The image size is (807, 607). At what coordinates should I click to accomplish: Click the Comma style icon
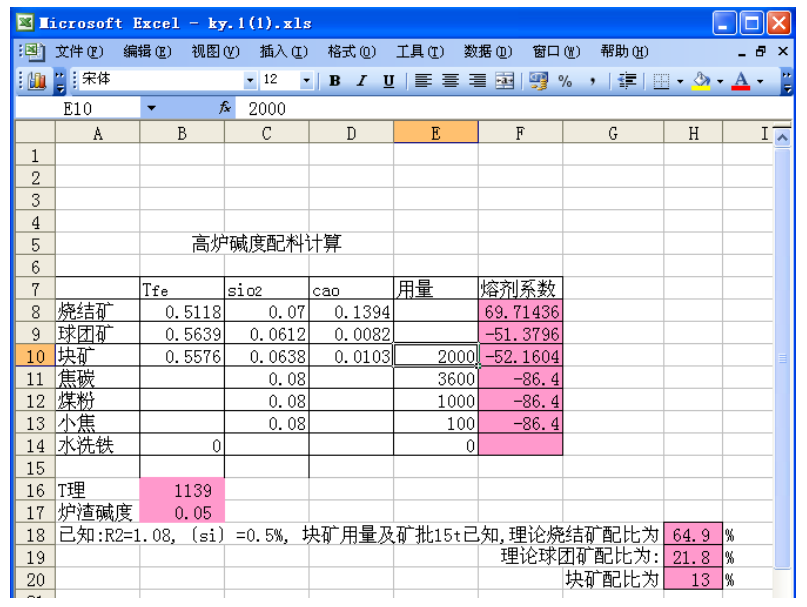point(592,81)
